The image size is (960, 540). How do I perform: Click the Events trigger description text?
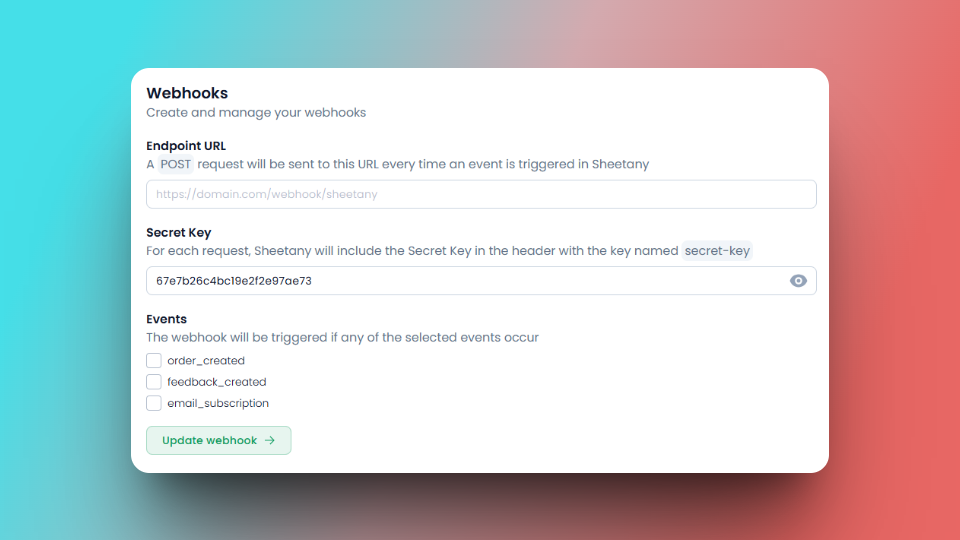pyautogui.click(x=342, y=337)
